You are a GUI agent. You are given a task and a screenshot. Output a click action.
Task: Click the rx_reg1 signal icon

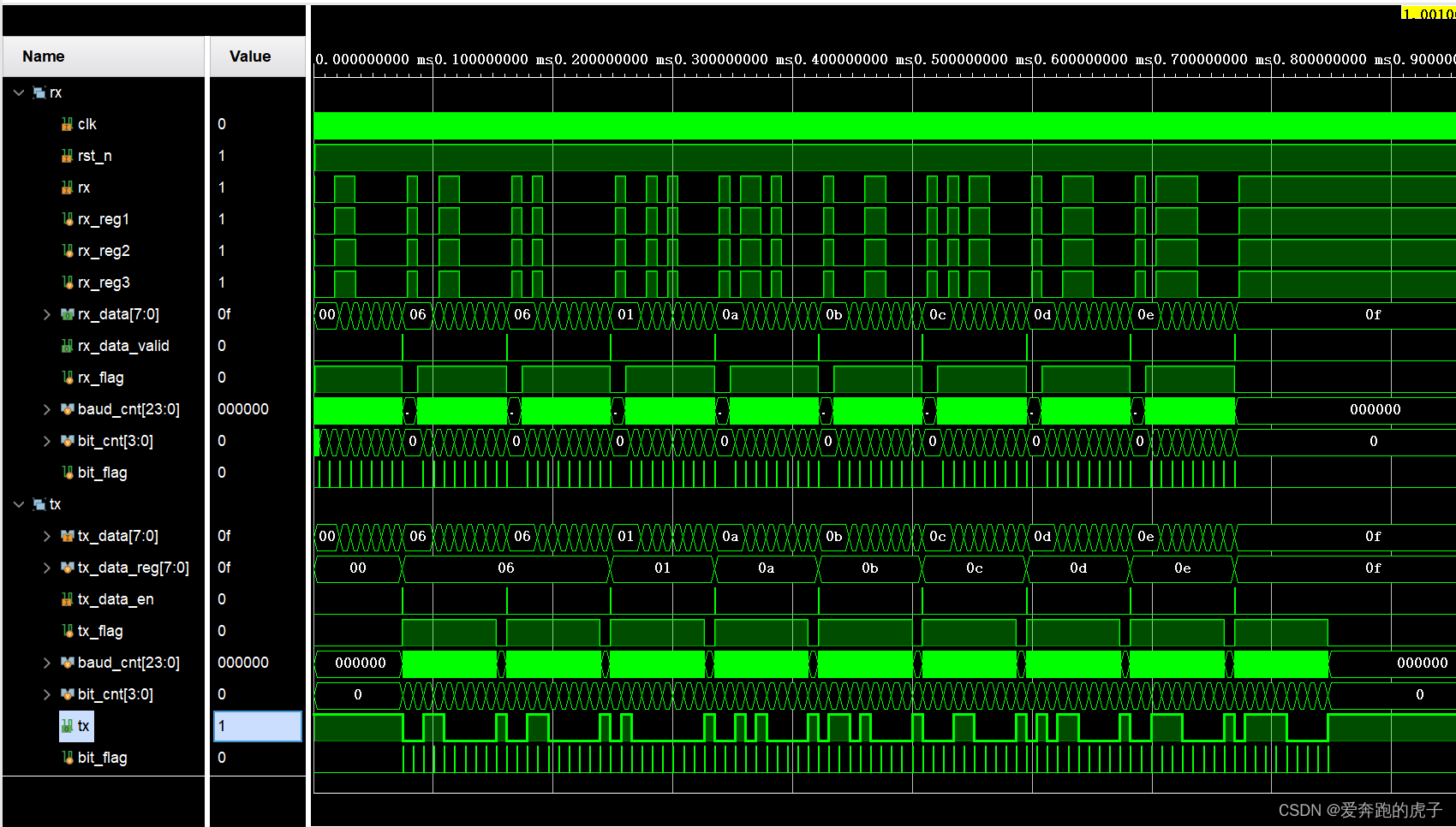pyautogui.click(x=67, y=219)
